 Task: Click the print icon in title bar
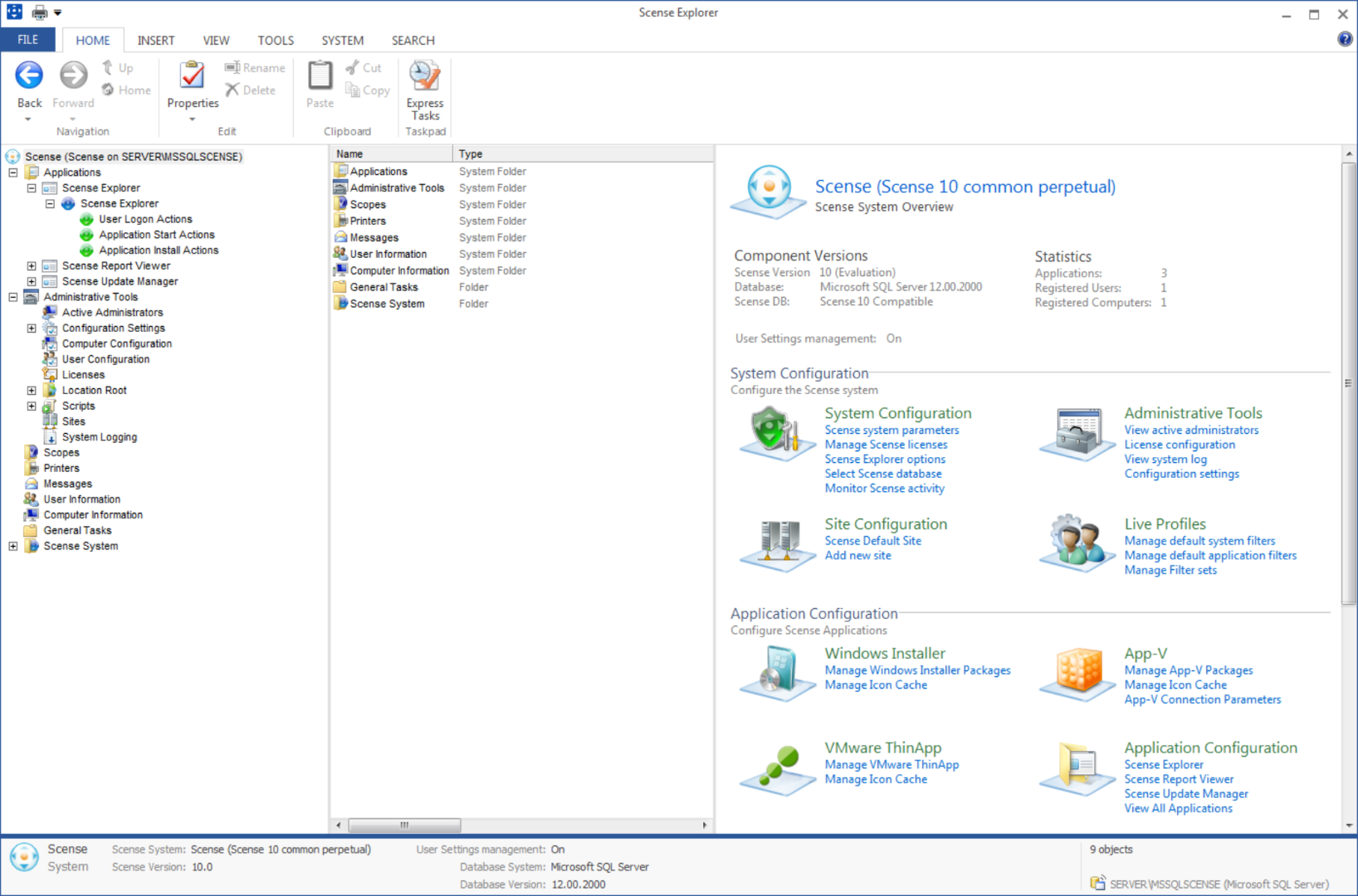click(x=39, y=12)
